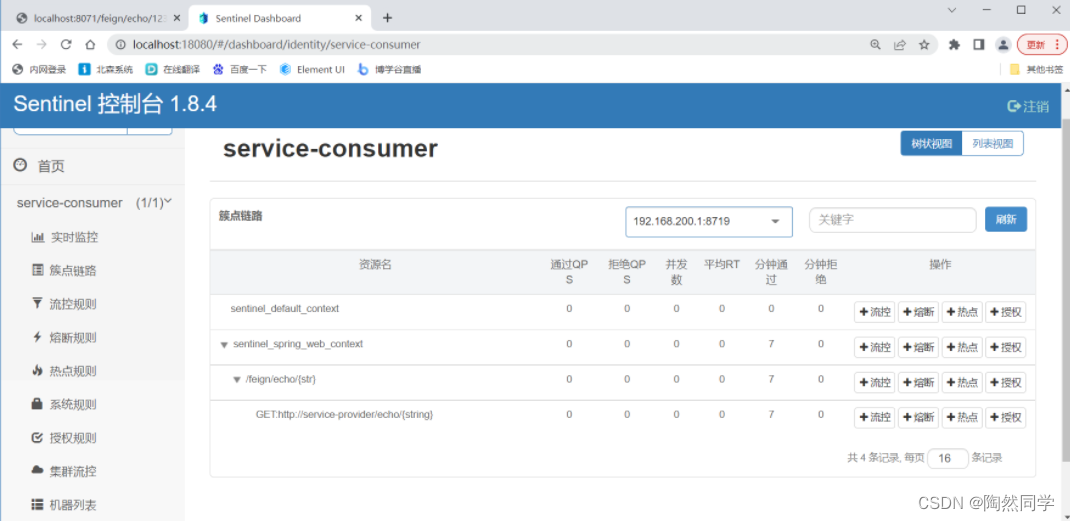Reload the page with the refresh icon
1070x521 pixels.
tap(66, 44)
